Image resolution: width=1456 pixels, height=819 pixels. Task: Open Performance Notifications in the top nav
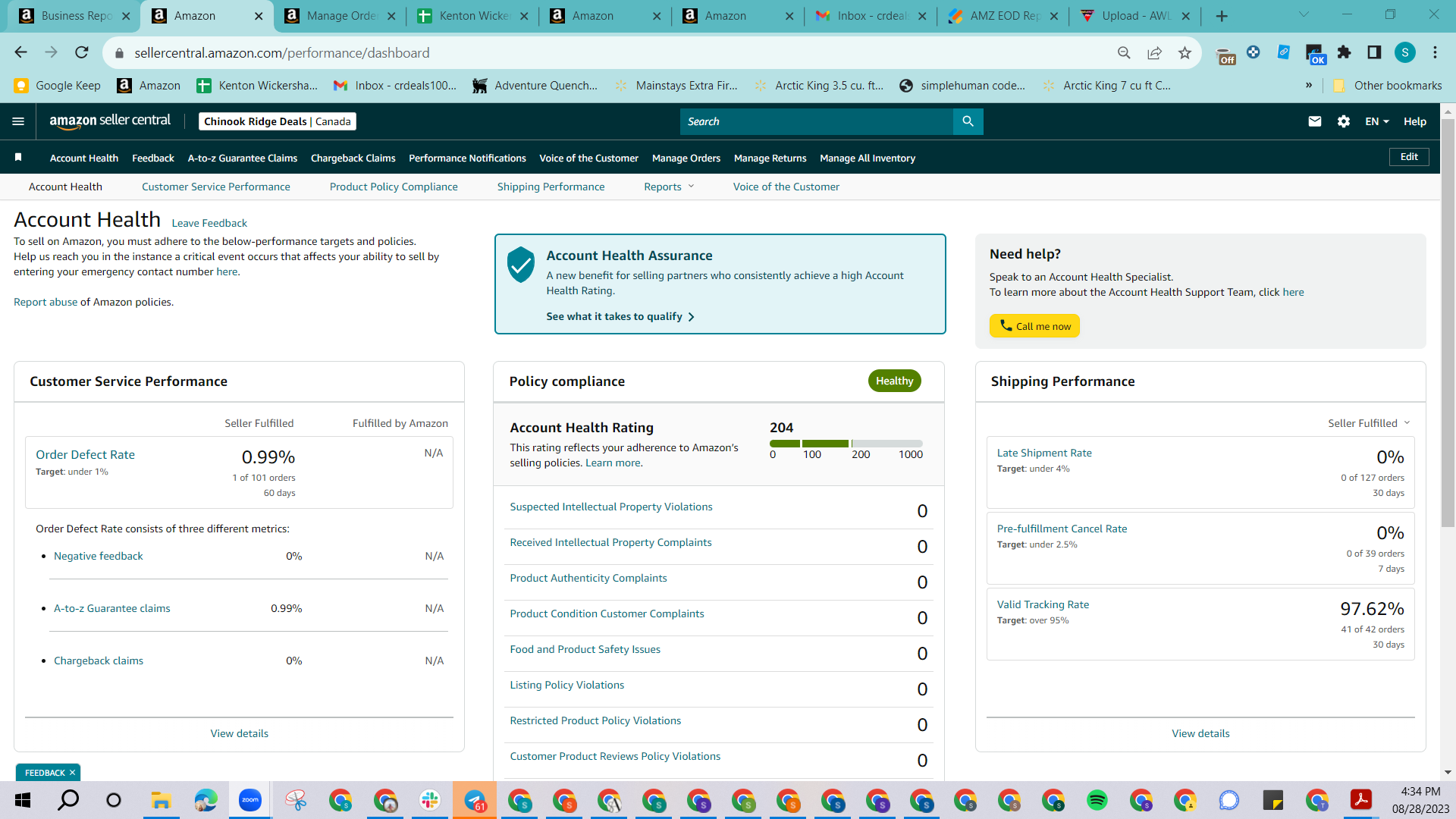point(467,158)
